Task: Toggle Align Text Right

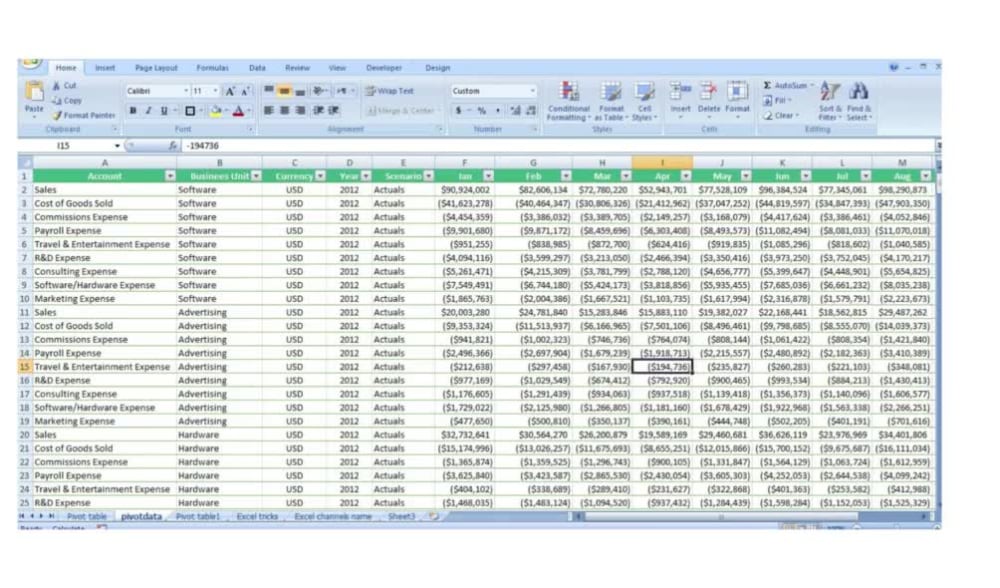Action: [300, 111]
